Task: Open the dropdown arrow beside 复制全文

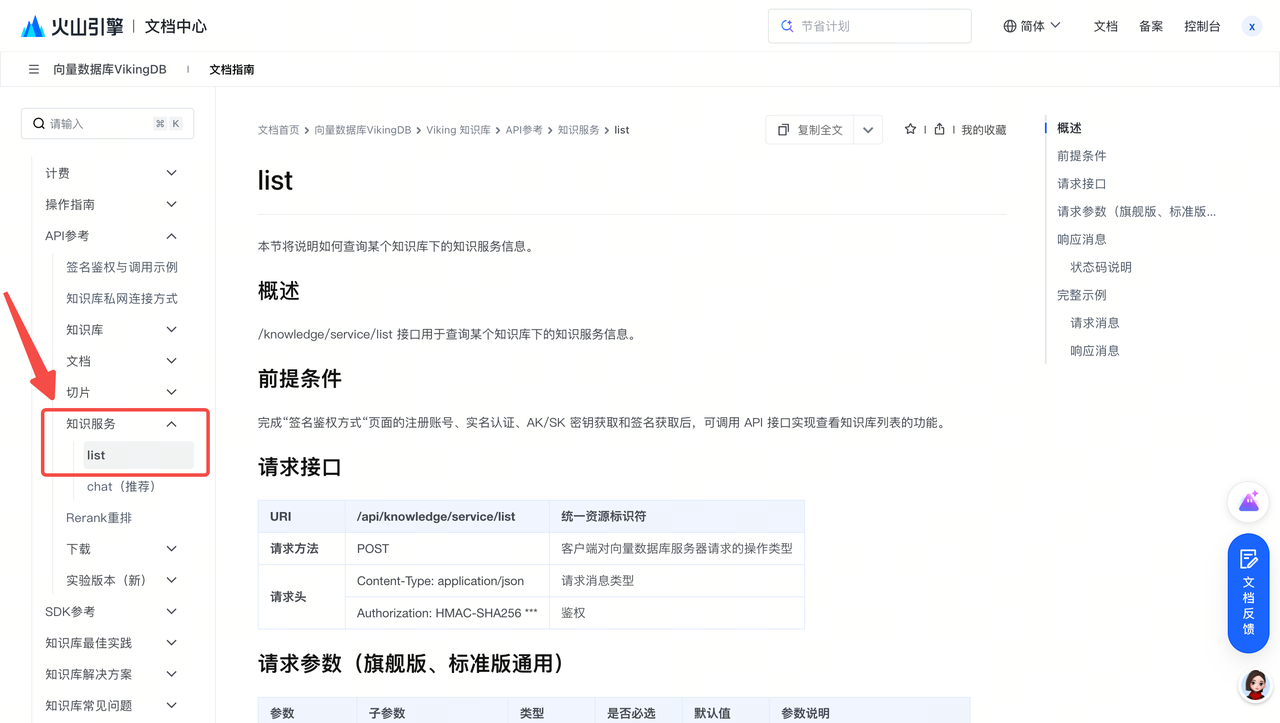Action: click(868, 130)
